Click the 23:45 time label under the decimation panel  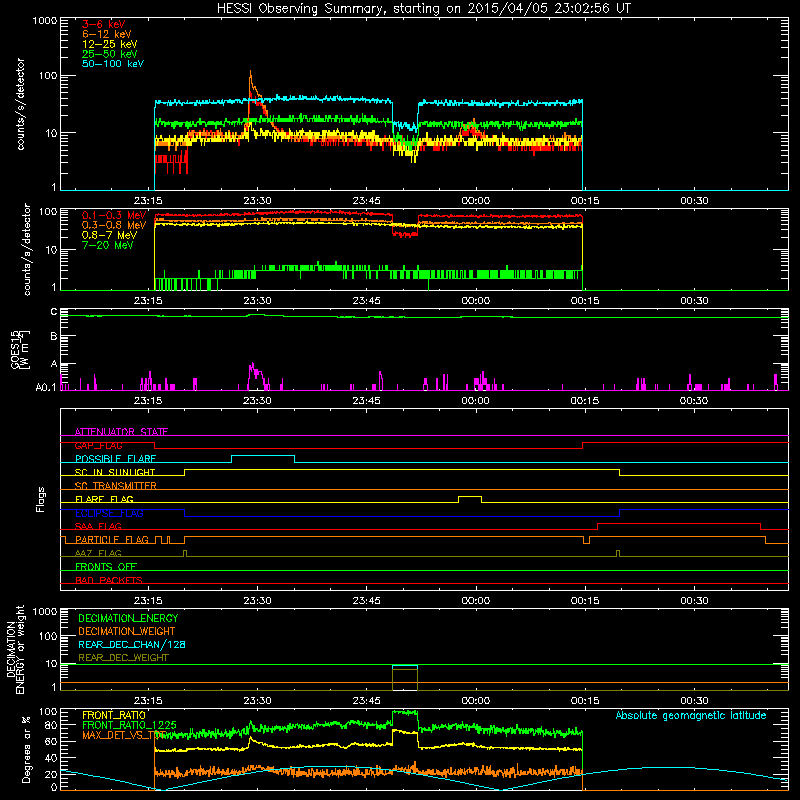(x=366, y=701)
